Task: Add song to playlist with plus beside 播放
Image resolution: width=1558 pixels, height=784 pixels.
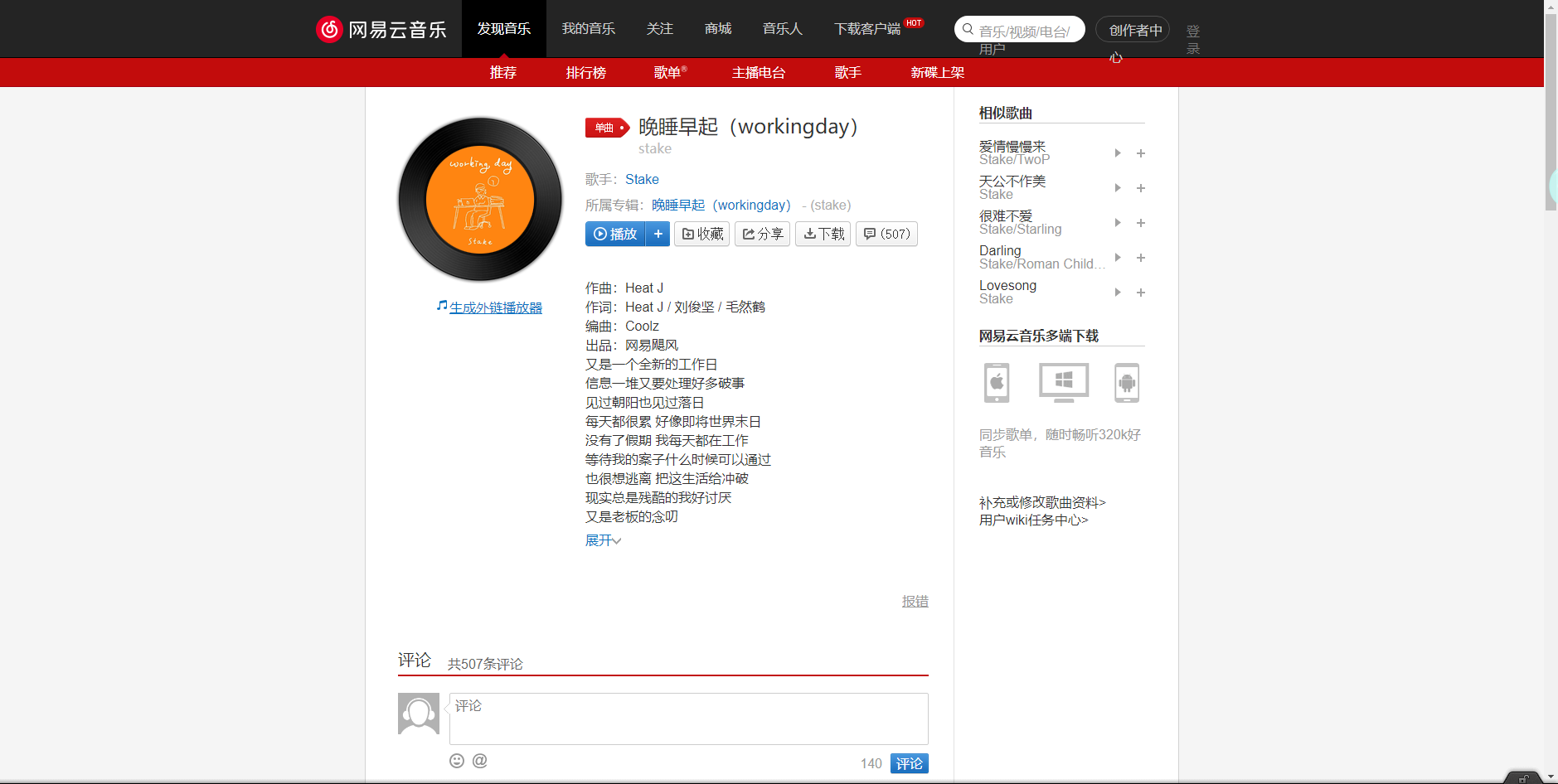Action: click(658, 234)
